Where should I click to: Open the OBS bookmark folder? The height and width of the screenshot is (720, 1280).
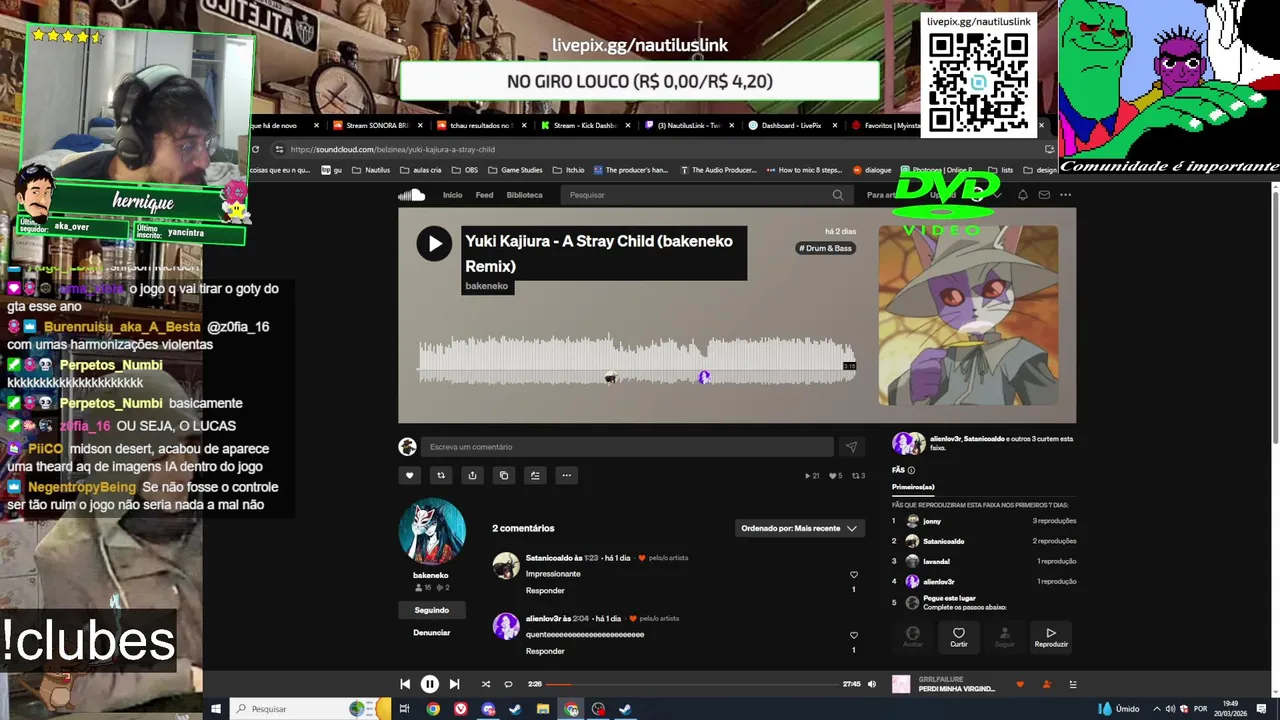point(464,170)
